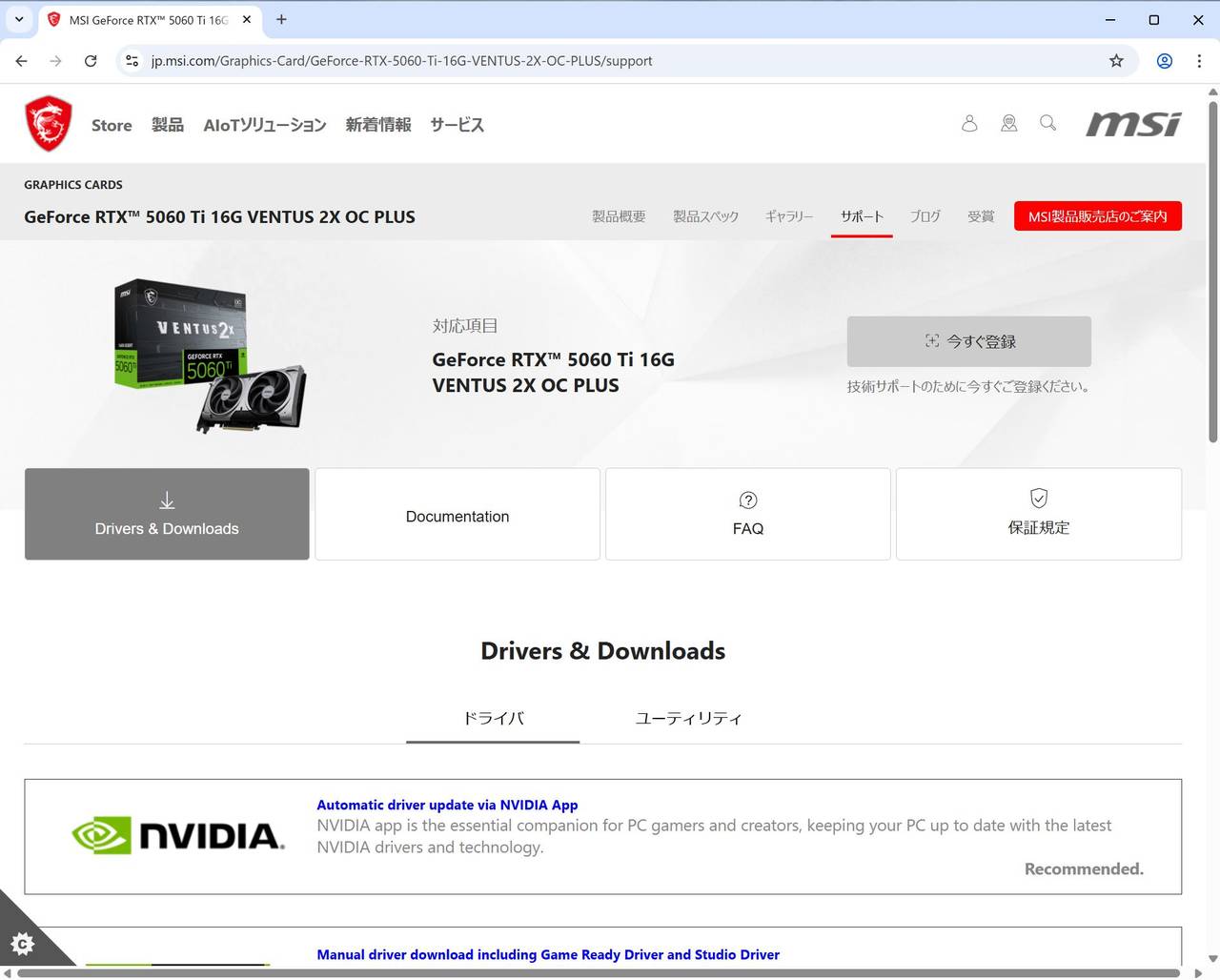Switch to 製品スペック tab

(x=705, y=216)
